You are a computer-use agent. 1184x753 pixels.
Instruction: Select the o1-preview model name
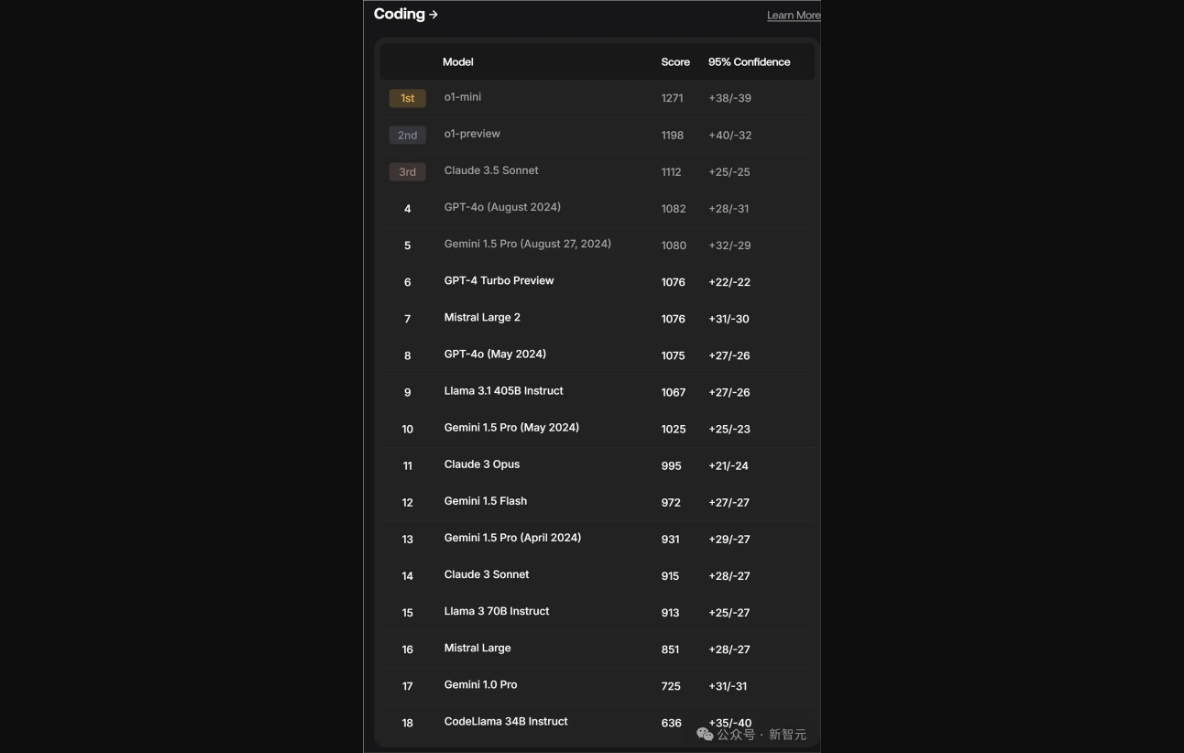[472, 134]
